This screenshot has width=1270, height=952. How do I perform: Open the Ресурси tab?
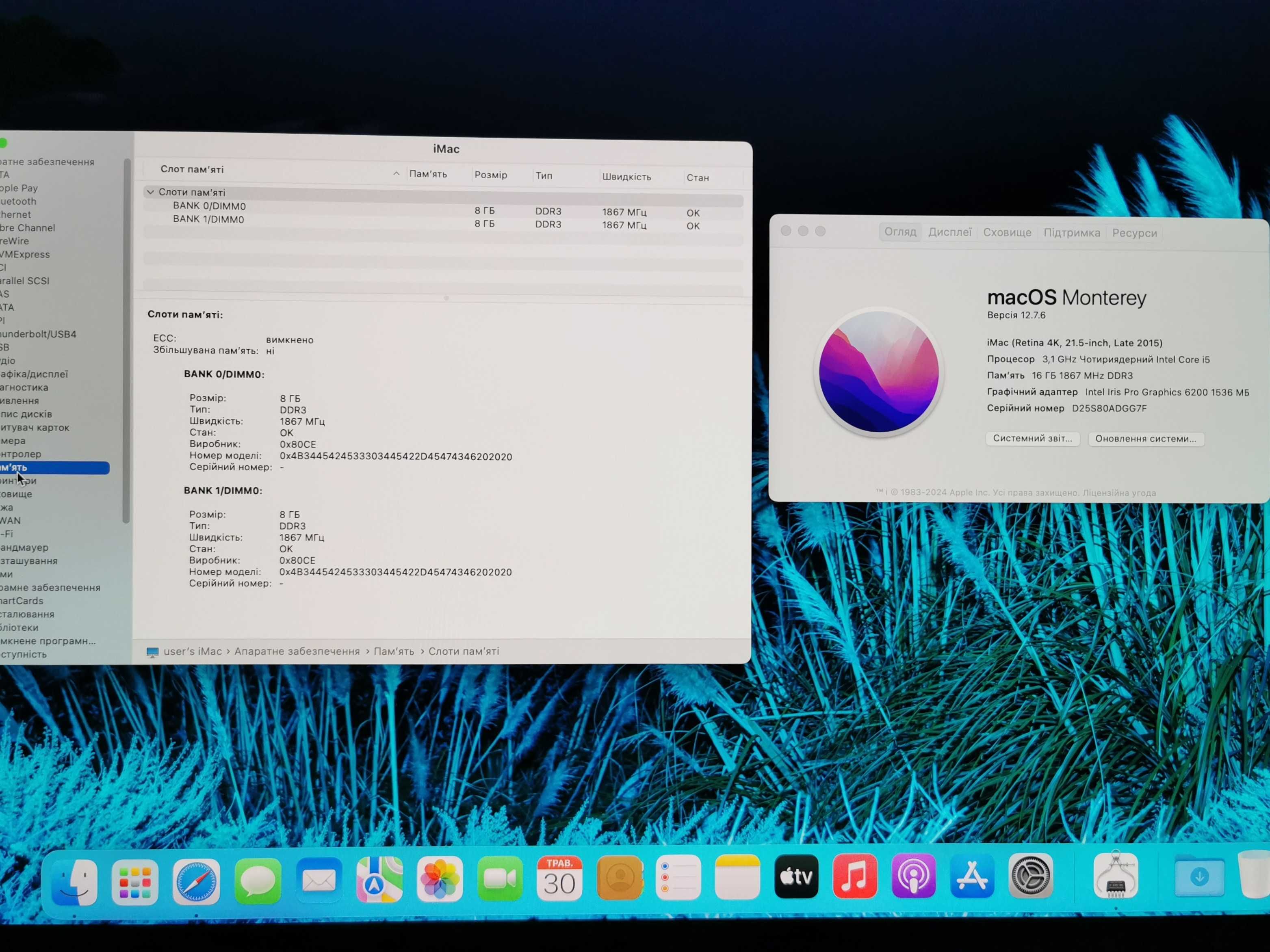[x=1134, y=233]
